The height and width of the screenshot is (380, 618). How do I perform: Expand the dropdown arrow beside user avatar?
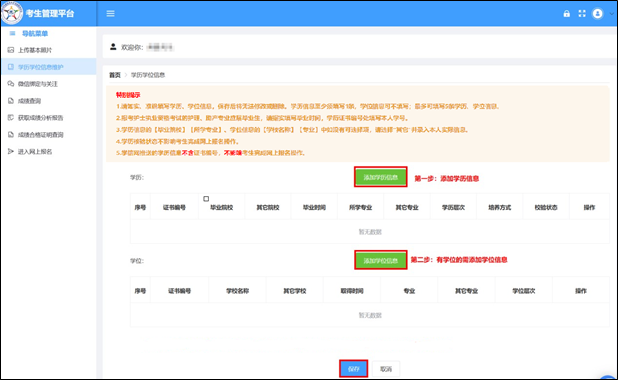[611, 13]
